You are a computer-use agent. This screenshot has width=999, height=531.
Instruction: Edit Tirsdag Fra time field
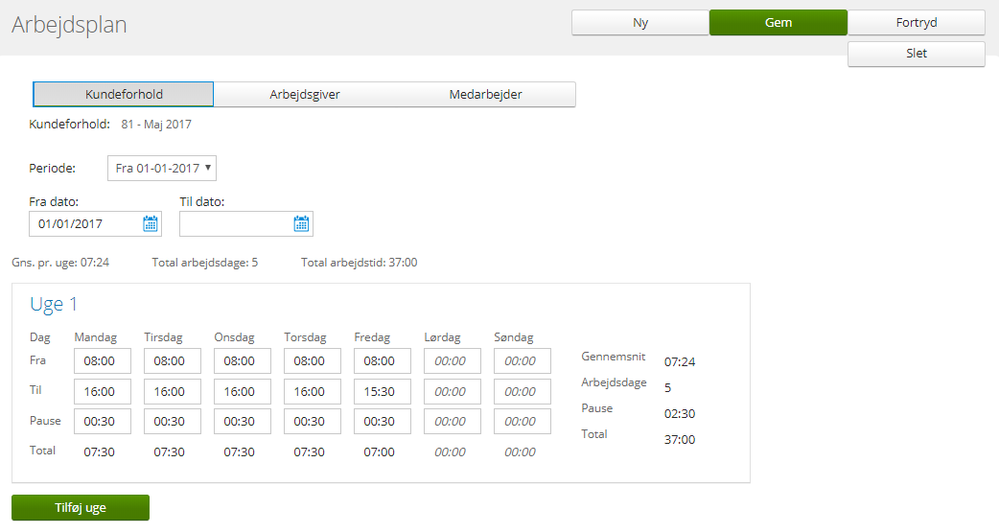[173, 361]
